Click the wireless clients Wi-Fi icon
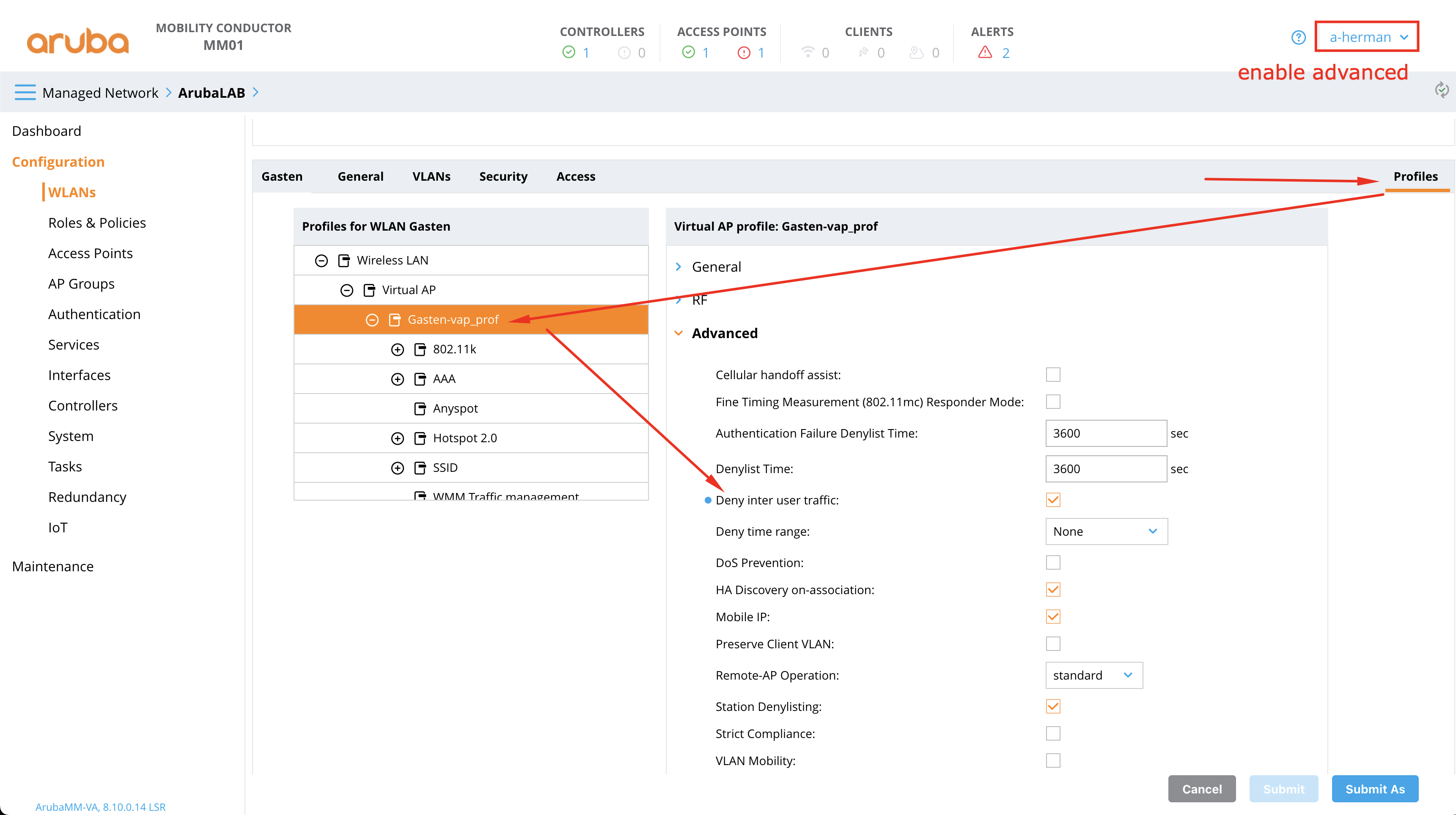The image size is (1456, 815). click(808, 52)
